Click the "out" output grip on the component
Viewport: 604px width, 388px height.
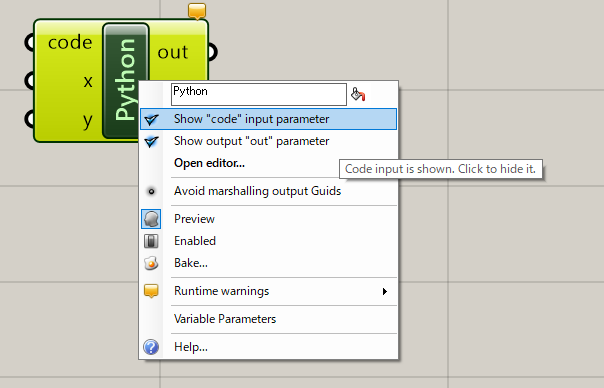[213, 52]
